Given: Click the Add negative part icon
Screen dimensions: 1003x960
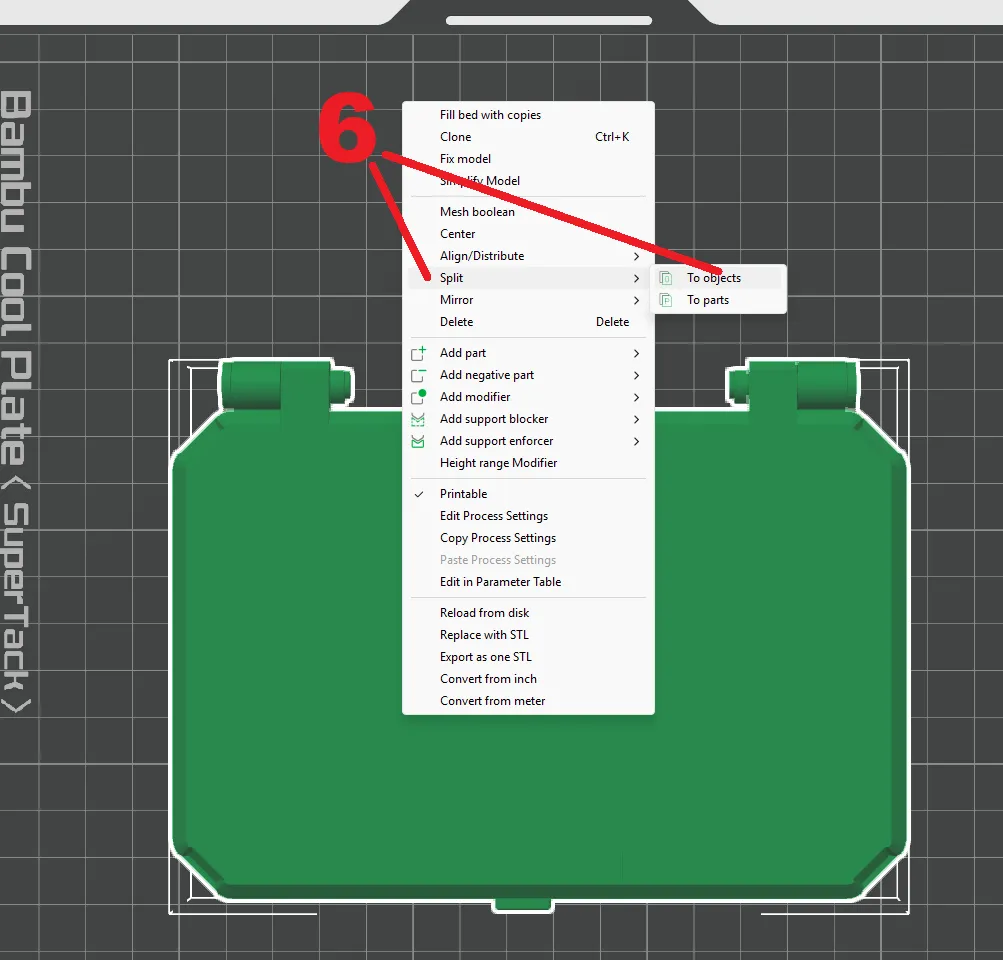Looking at the screenshot, I should coord(418,375).
